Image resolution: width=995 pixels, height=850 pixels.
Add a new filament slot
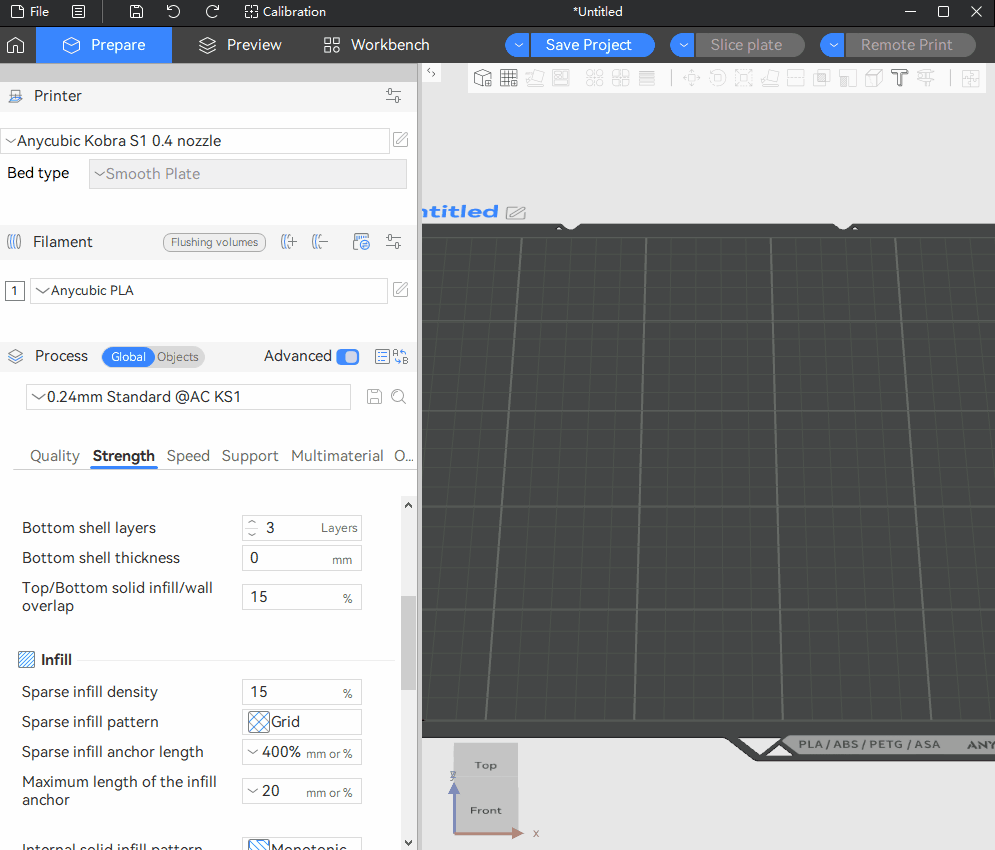tap(289, 242)
